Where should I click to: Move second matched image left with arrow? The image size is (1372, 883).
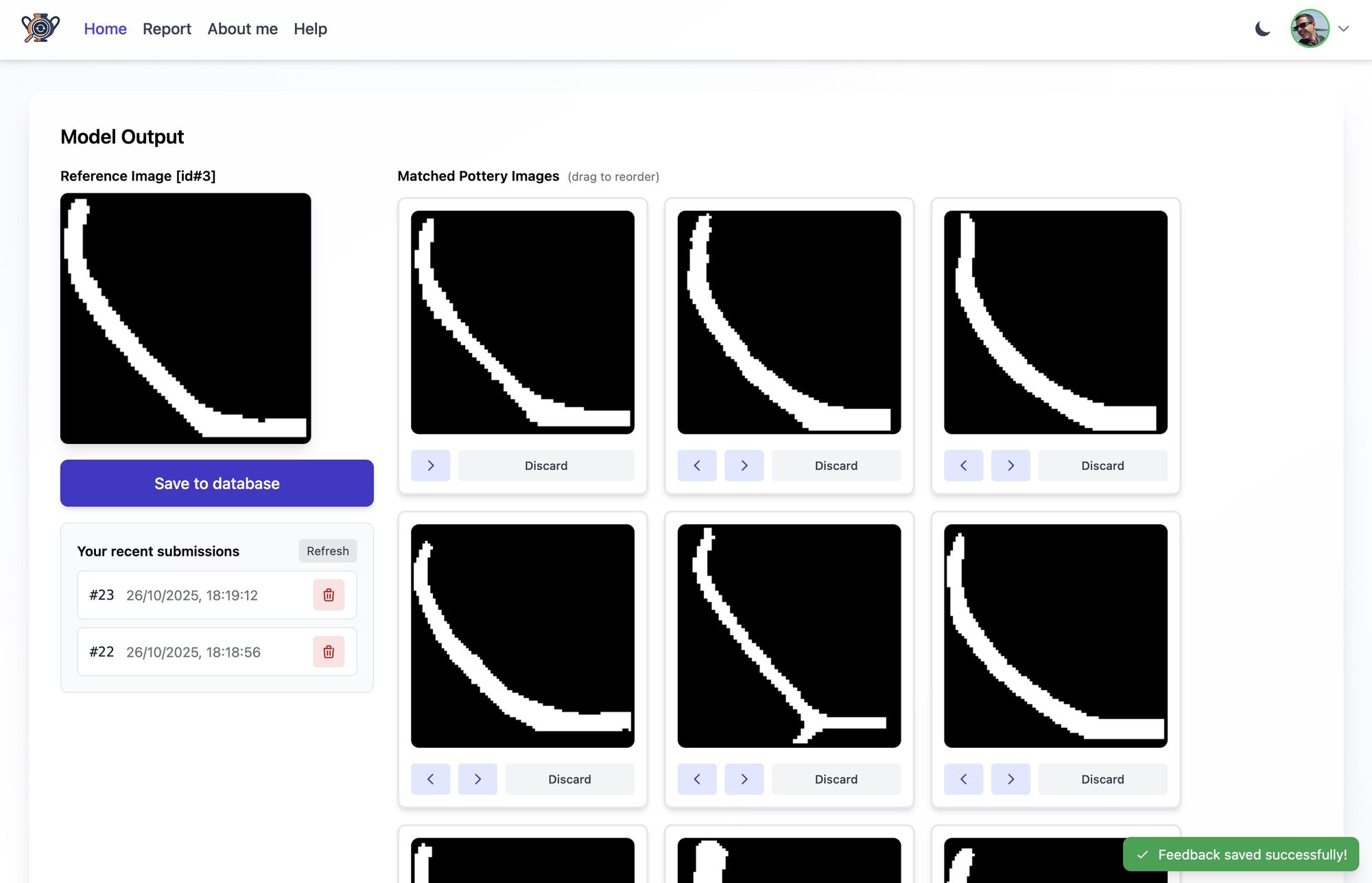tap(697, 466)
